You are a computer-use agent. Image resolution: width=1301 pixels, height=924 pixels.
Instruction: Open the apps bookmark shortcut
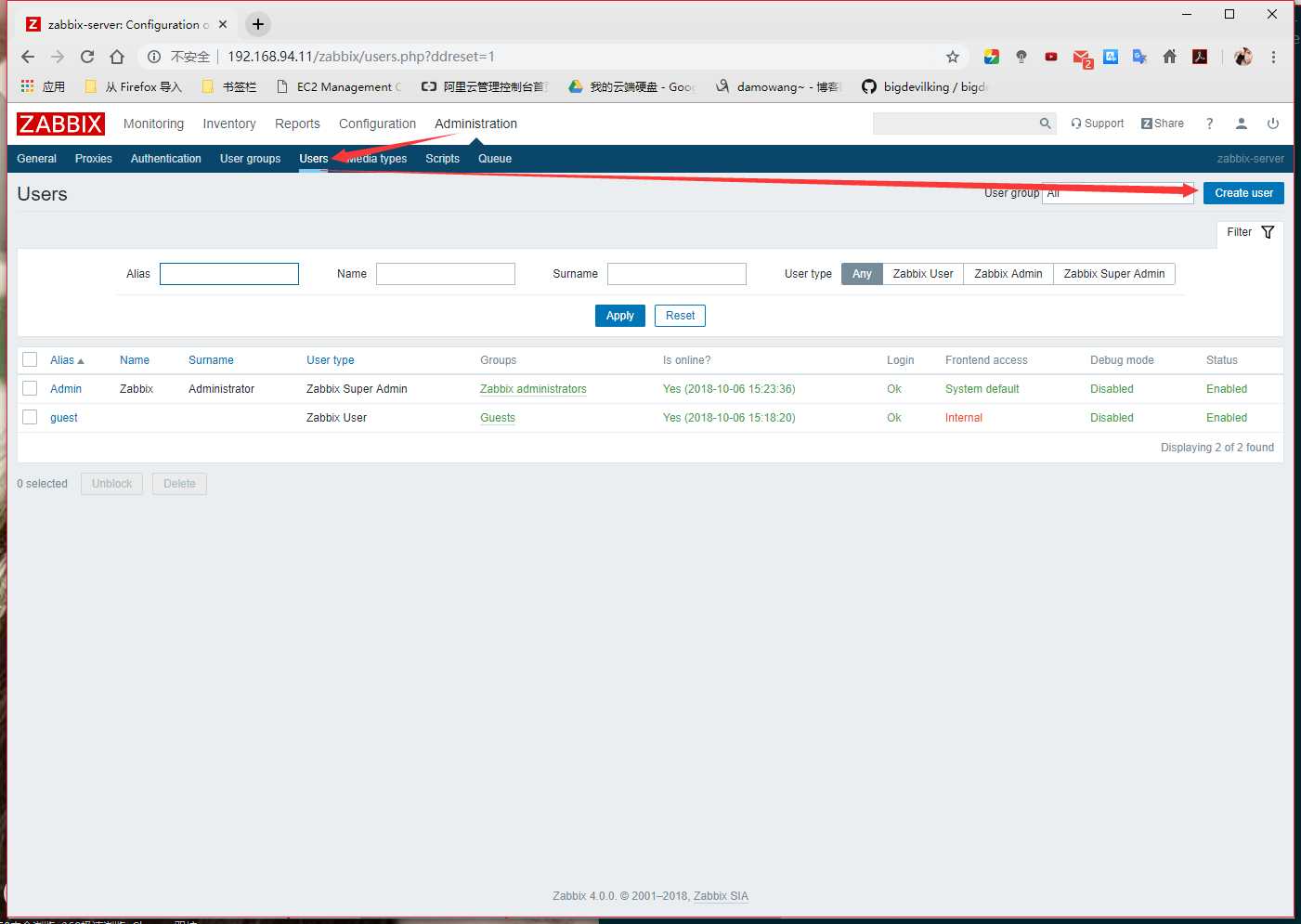(43, 86)
